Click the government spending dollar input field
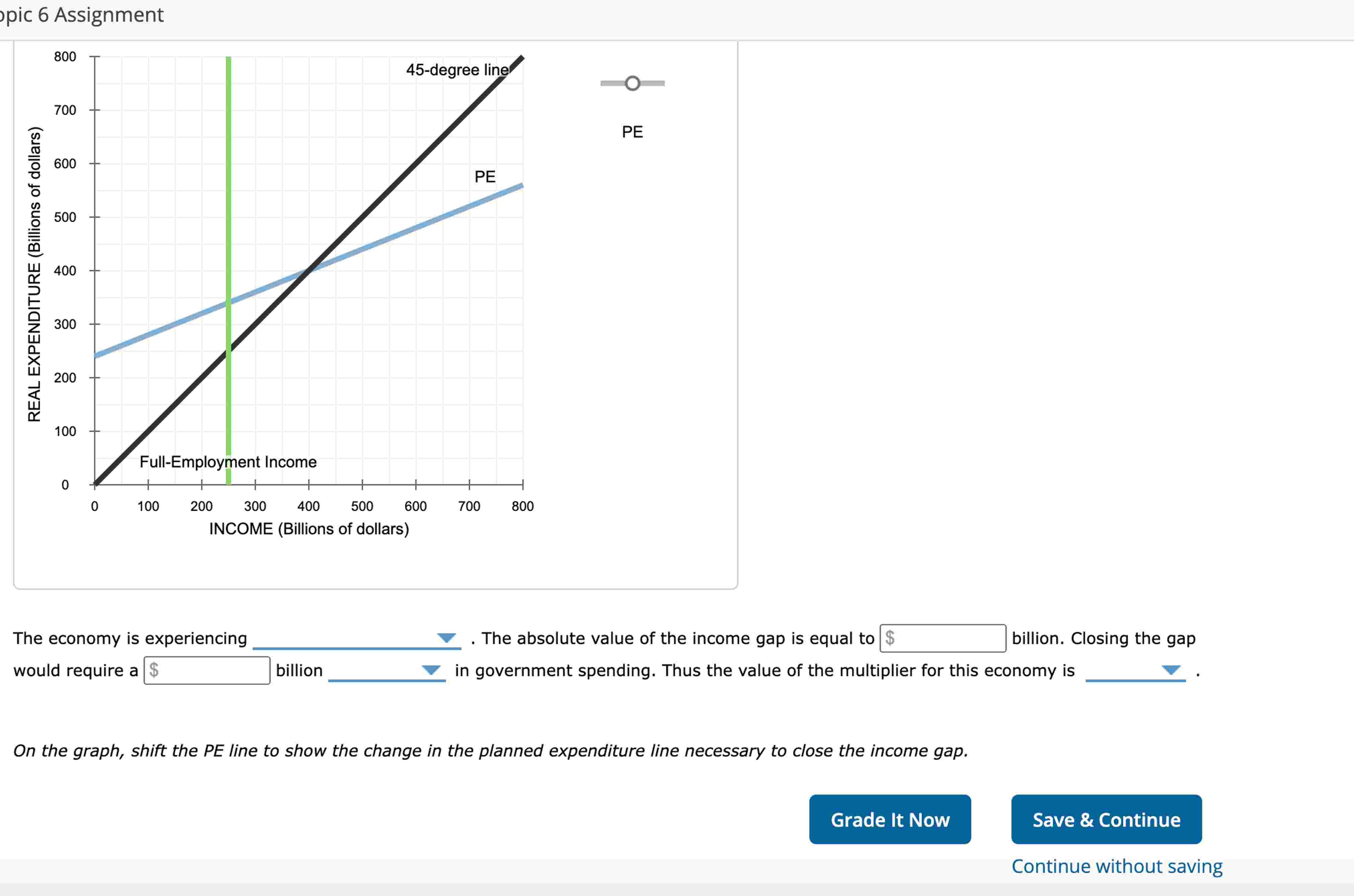Screen dimensions: 1354x896 (207, 670)
